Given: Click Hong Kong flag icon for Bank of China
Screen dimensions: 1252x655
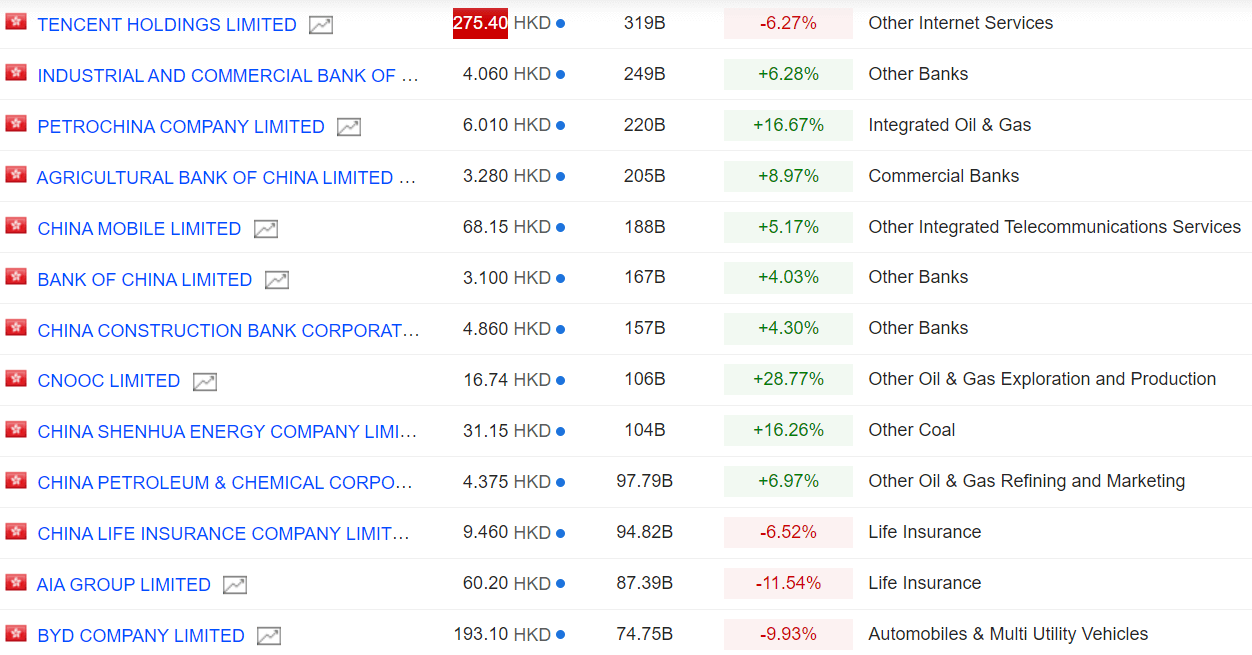Looking at the screenshot, I should [16, 276].
